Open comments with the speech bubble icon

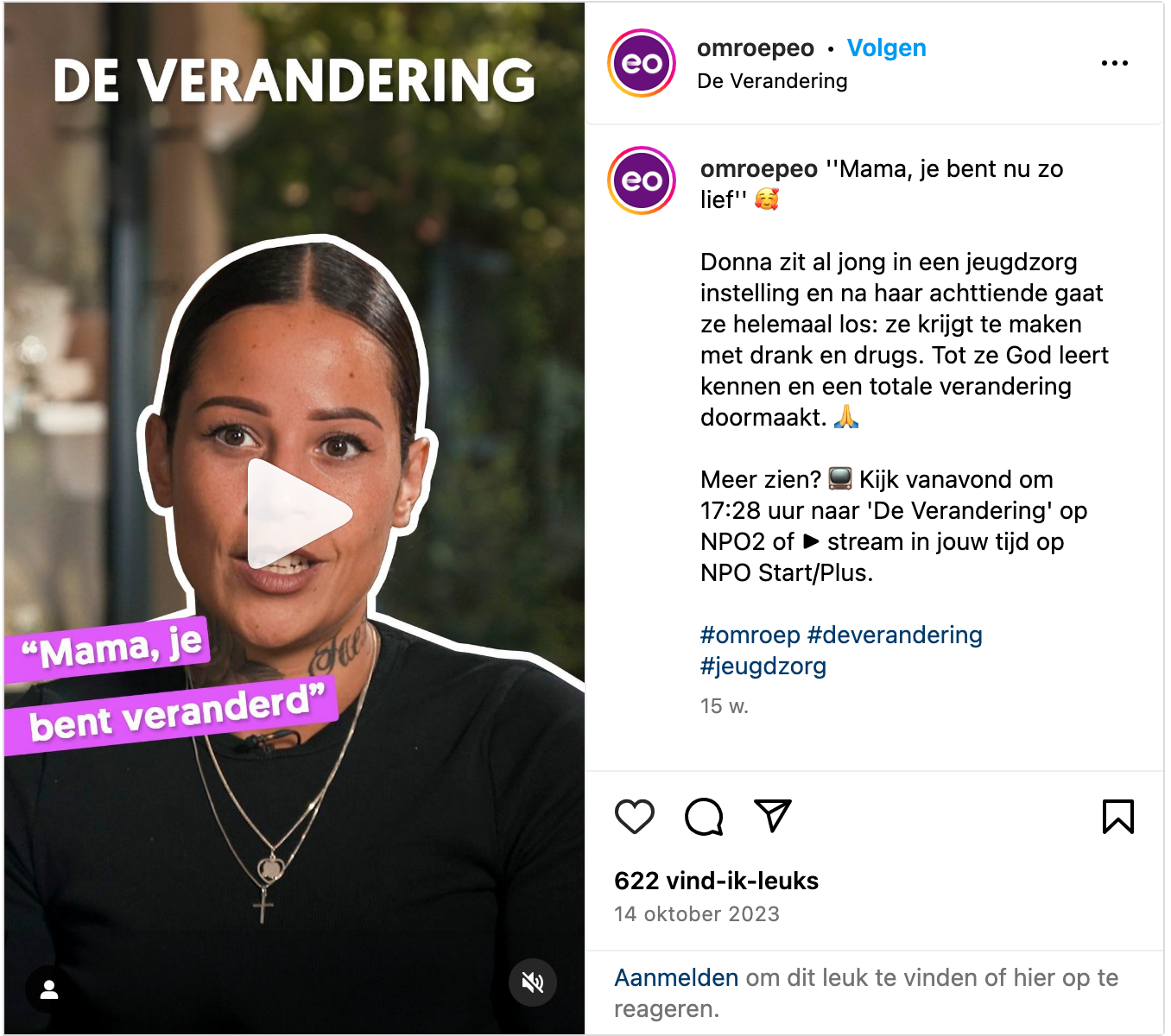pos(704,816)
